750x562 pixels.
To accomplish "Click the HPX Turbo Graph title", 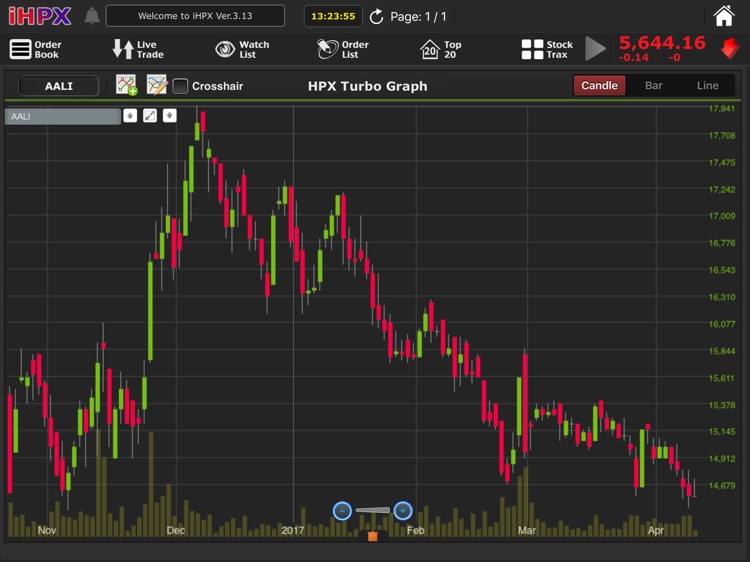I will 367,86.
